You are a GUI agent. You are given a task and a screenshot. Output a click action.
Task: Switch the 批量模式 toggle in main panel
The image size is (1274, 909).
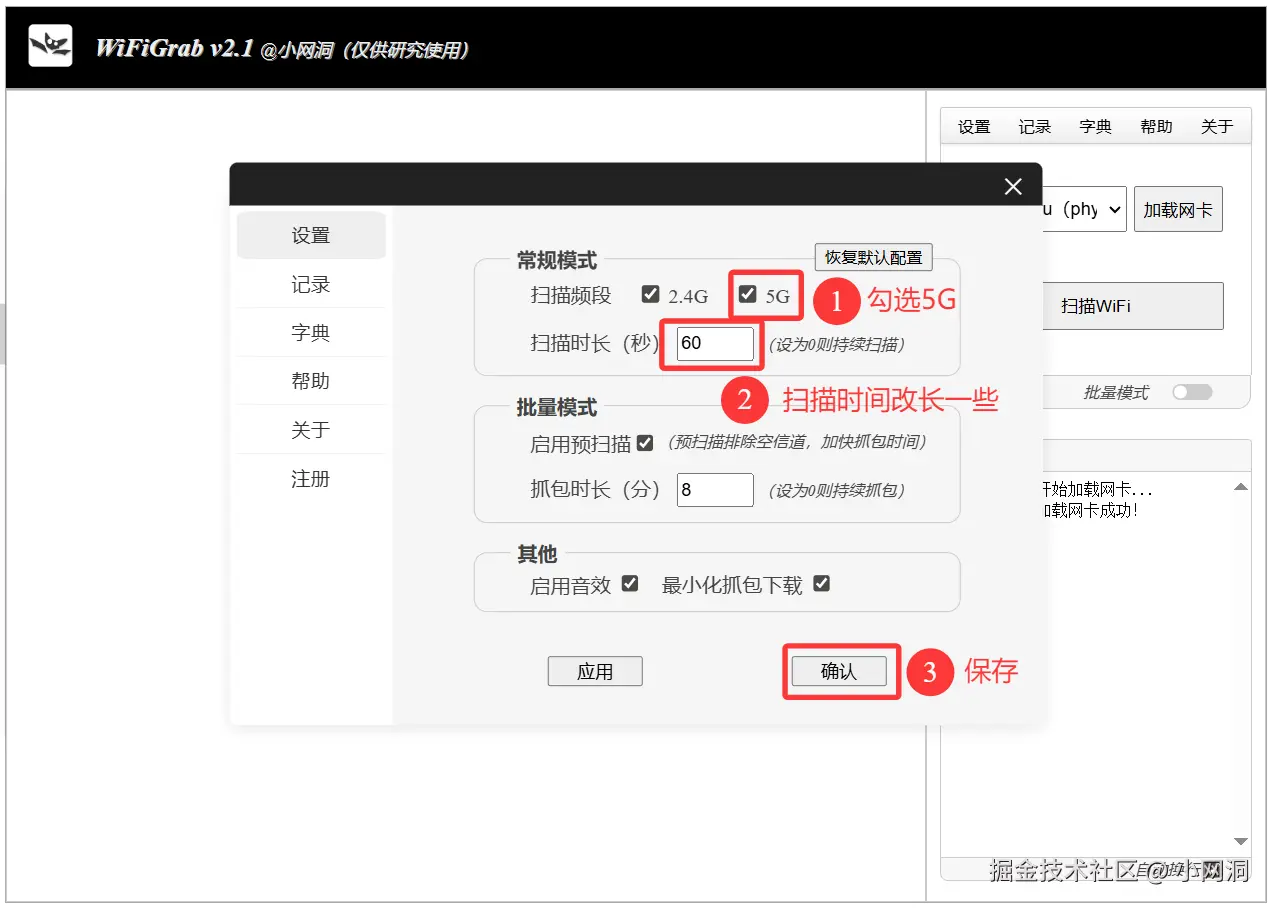click(x=1192, y=392)
